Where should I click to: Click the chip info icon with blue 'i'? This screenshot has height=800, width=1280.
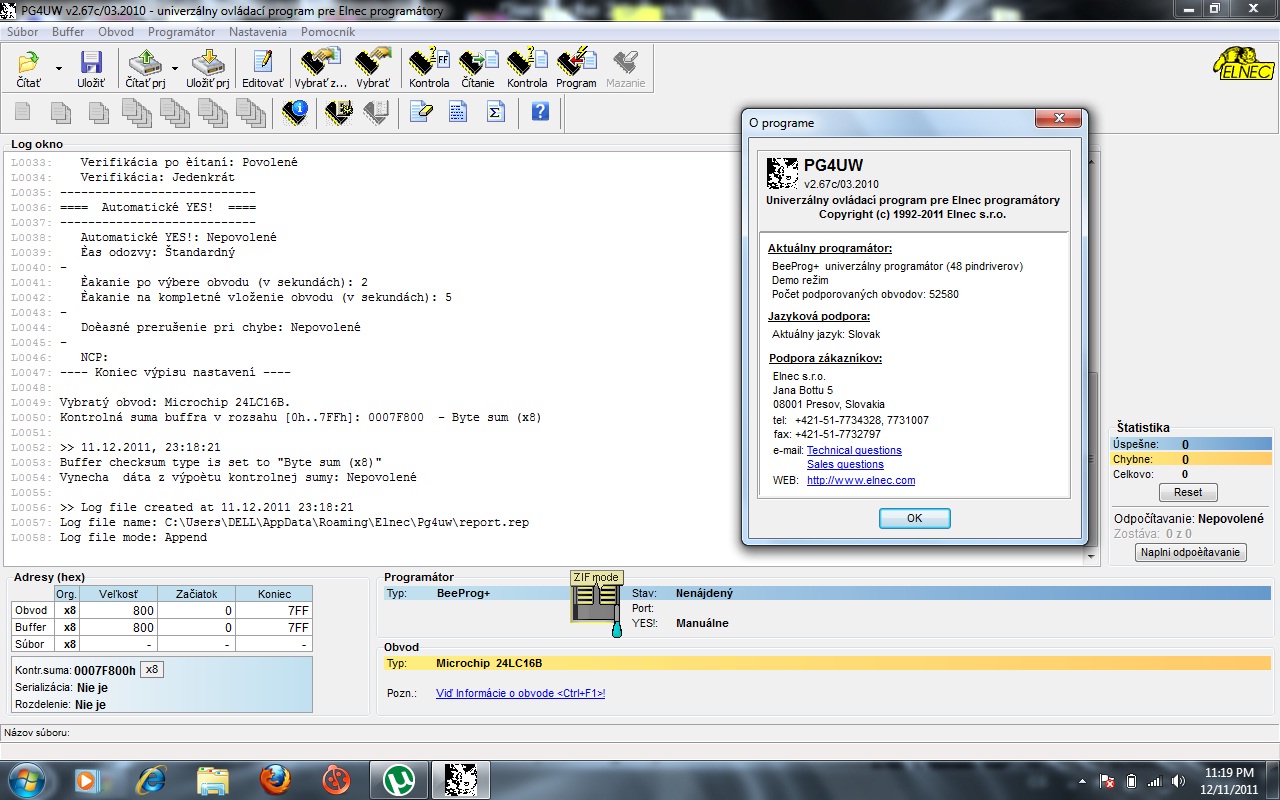tap(294, 112)
